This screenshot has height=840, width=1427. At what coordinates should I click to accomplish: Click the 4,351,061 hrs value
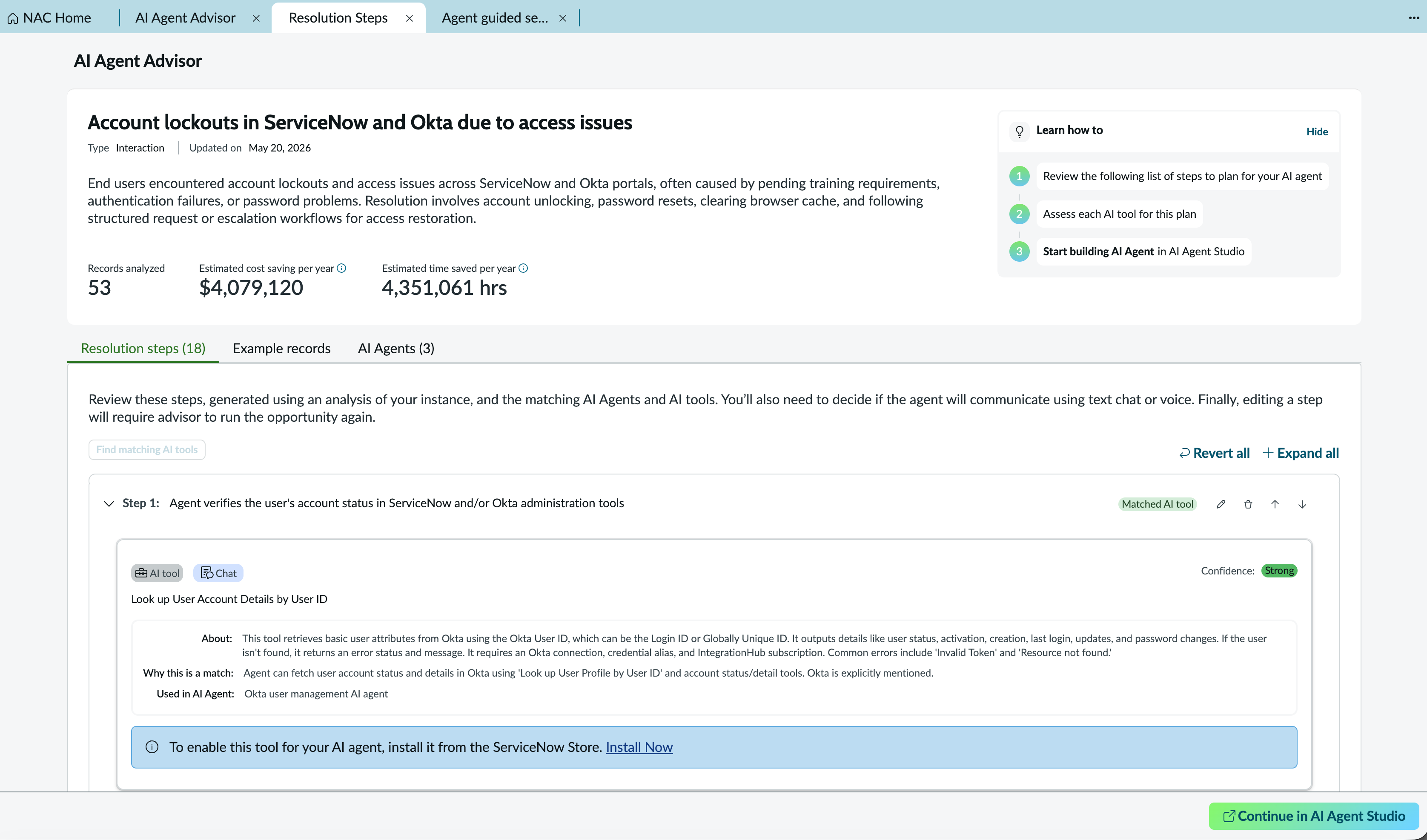tap(444, 288)
